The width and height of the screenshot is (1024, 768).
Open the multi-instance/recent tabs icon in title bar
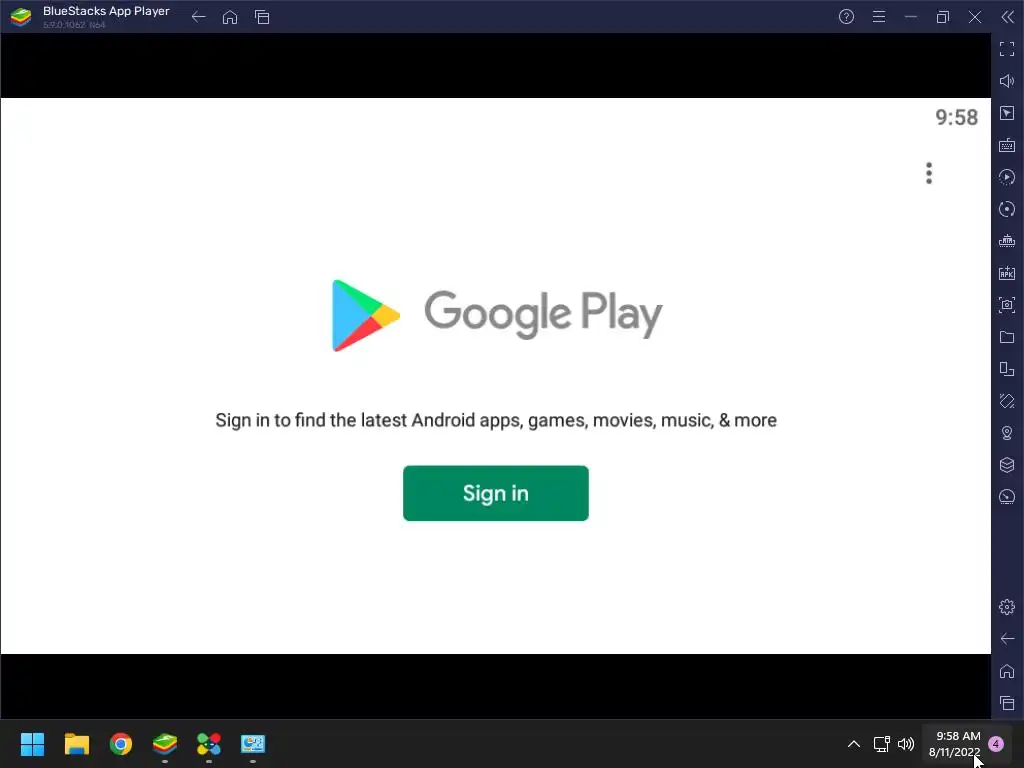[x=262, y=17]
